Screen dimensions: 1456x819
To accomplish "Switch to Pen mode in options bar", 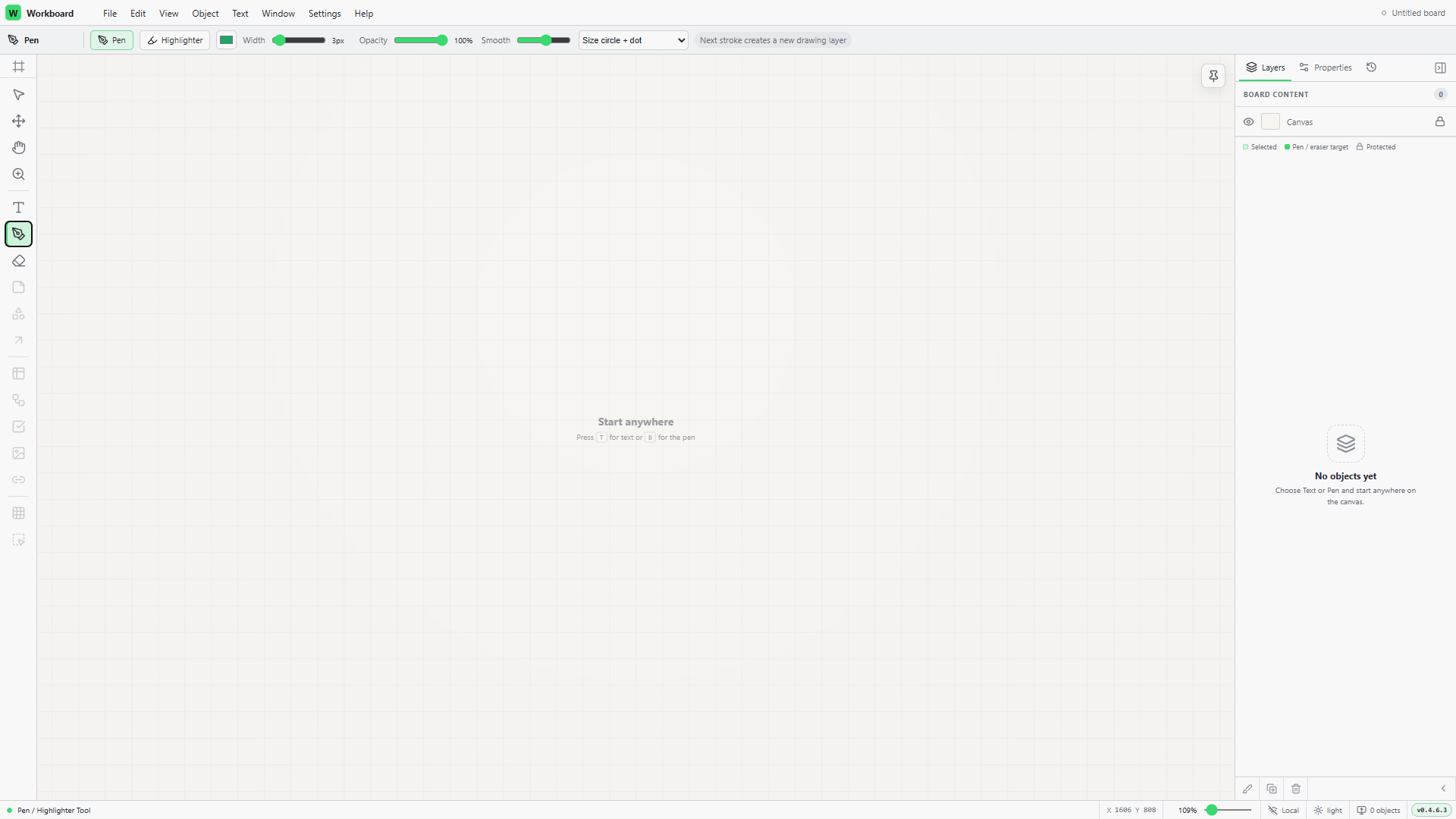I will click(111, 40).
